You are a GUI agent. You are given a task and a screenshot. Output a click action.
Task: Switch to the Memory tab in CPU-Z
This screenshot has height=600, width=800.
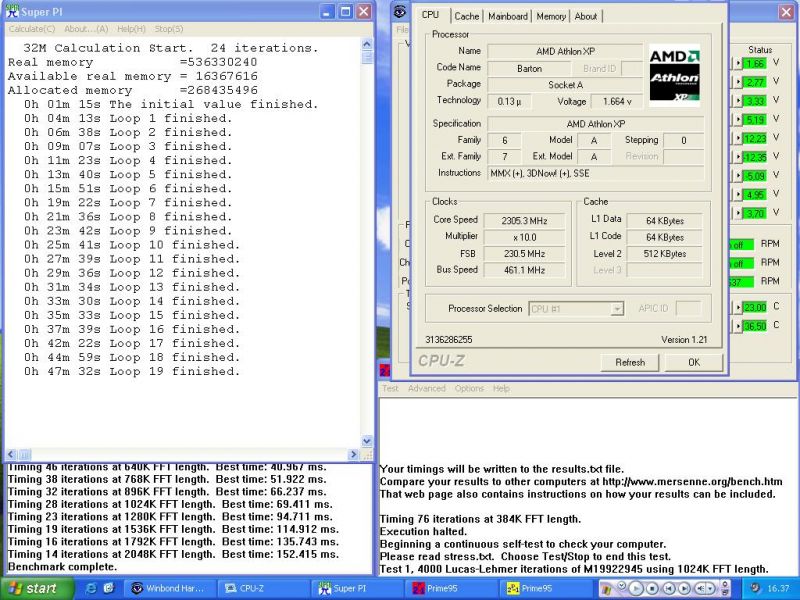point(551,16)
